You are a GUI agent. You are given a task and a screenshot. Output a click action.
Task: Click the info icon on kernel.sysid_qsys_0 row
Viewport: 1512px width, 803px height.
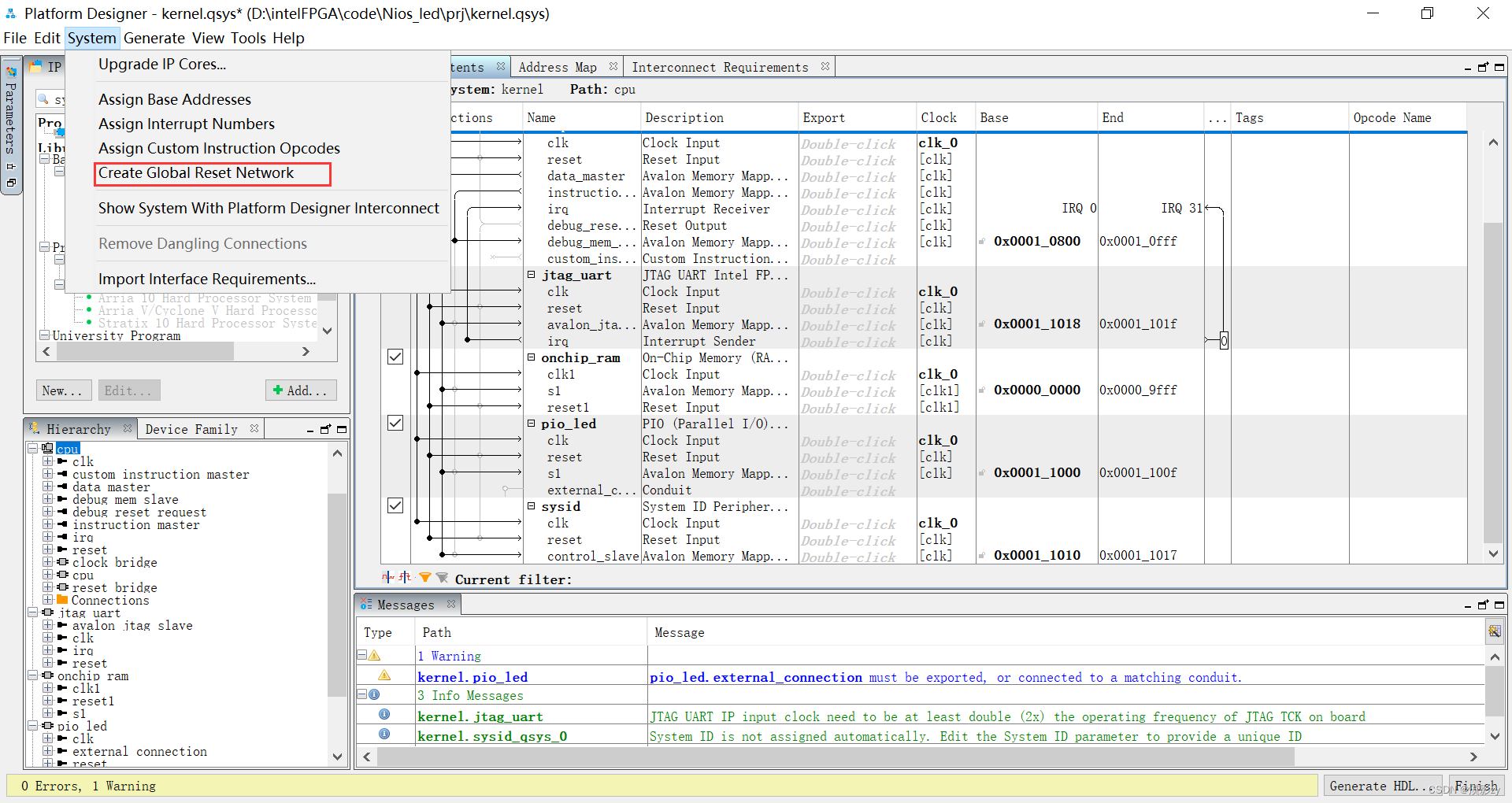coord(384,735)
